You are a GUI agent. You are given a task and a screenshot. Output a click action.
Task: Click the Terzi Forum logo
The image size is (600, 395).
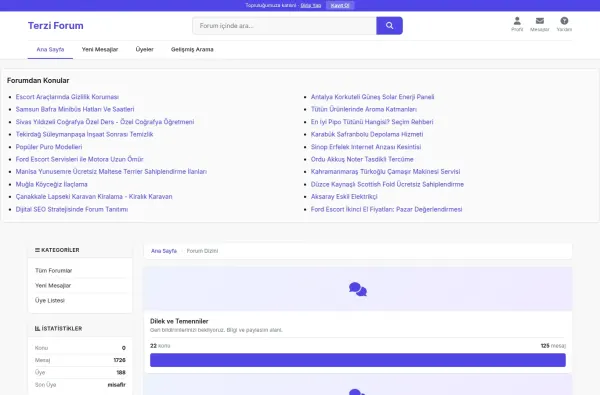click(55, 26)
